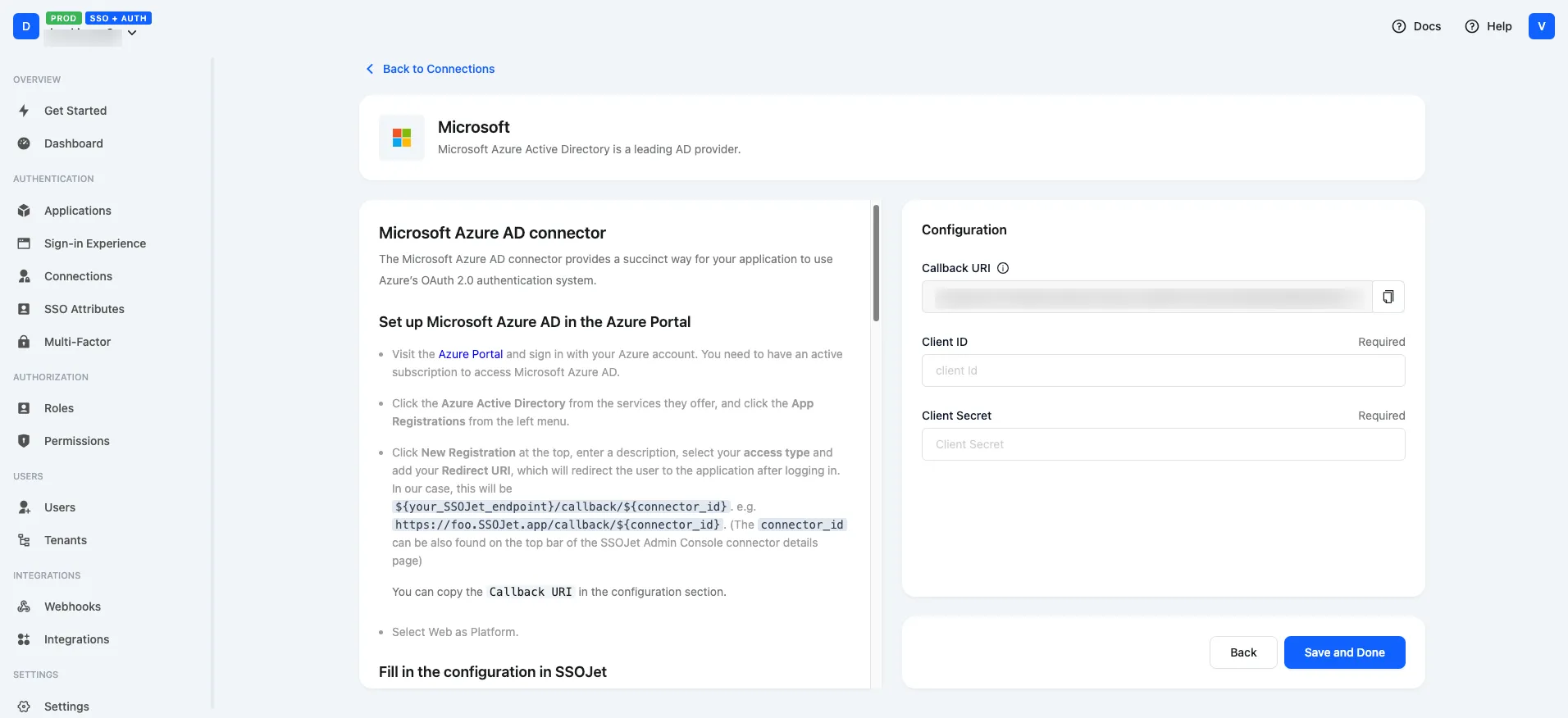Click the Configuration heading

964,229
